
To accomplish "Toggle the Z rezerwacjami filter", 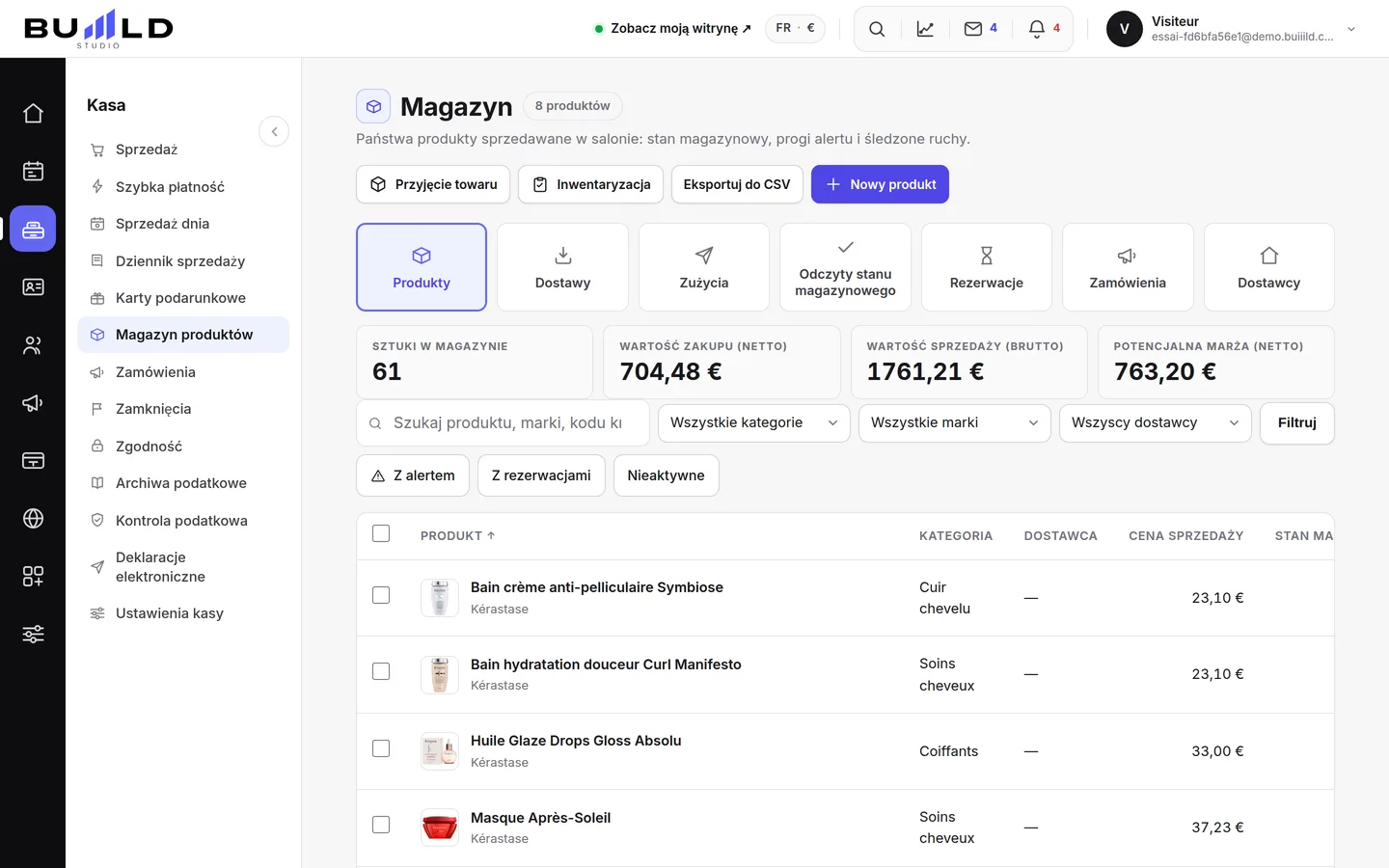I will coord(541,475).
